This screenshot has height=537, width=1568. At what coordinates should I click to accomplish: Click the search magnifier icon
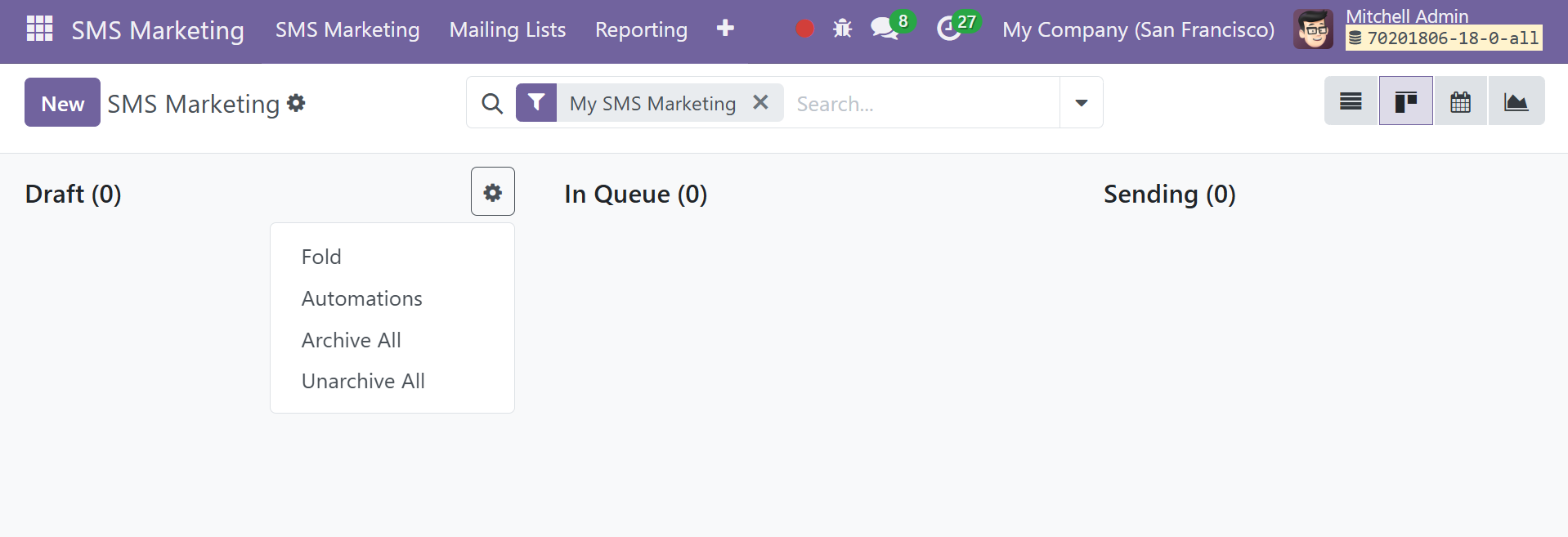click(492, 104)
